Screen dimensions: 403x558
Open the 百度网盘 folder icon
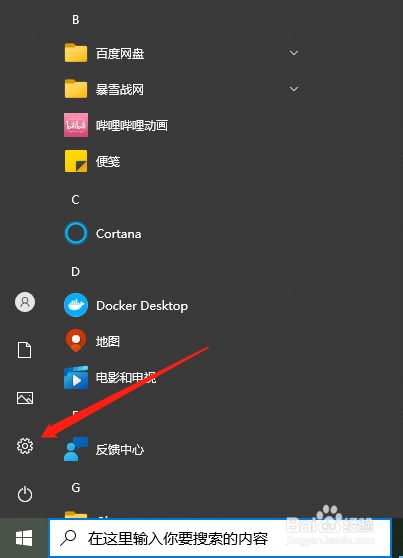click(76, 53)
